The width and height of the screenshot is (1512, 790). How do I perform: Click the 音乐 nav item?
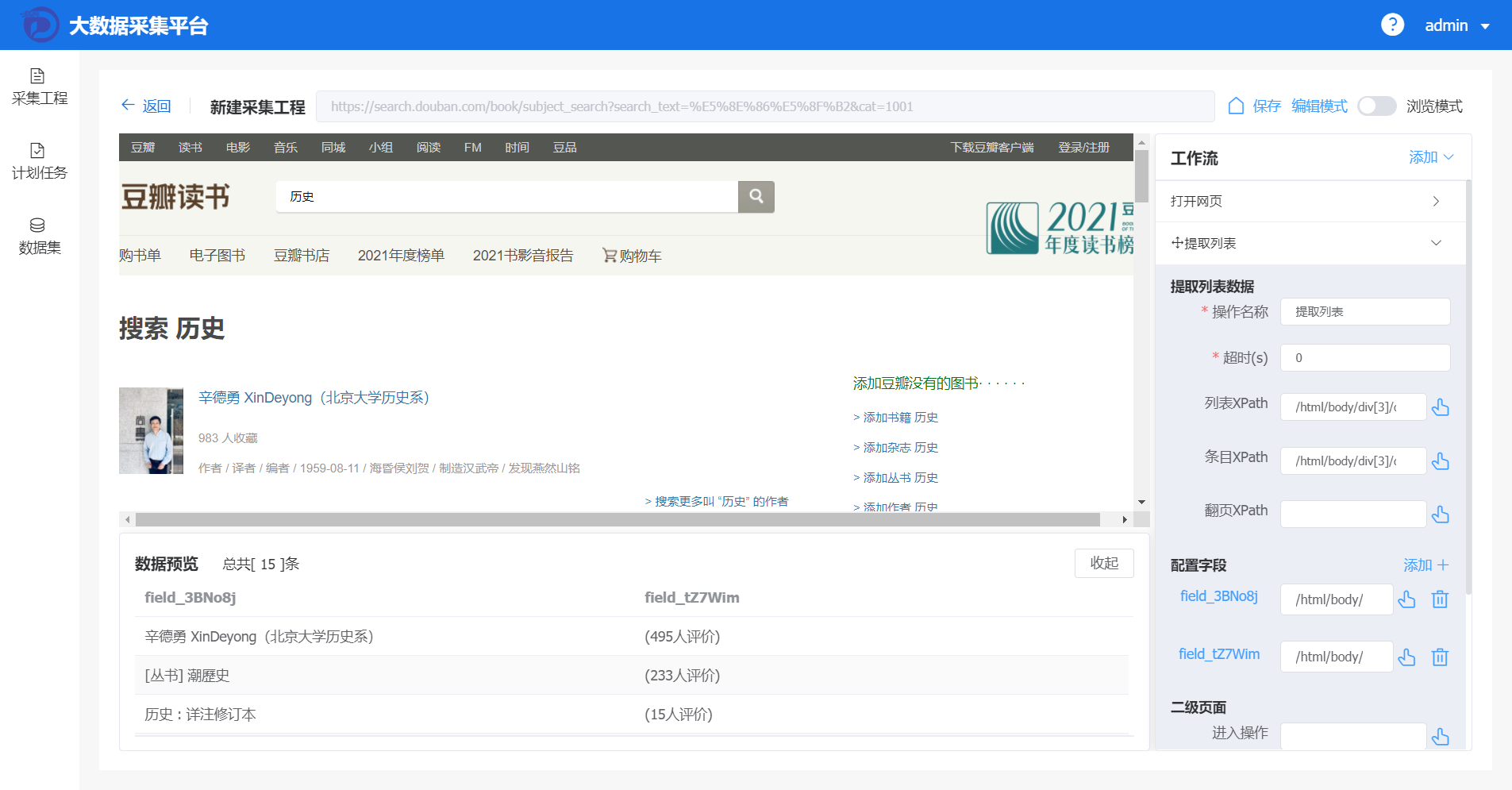(286, 147)
